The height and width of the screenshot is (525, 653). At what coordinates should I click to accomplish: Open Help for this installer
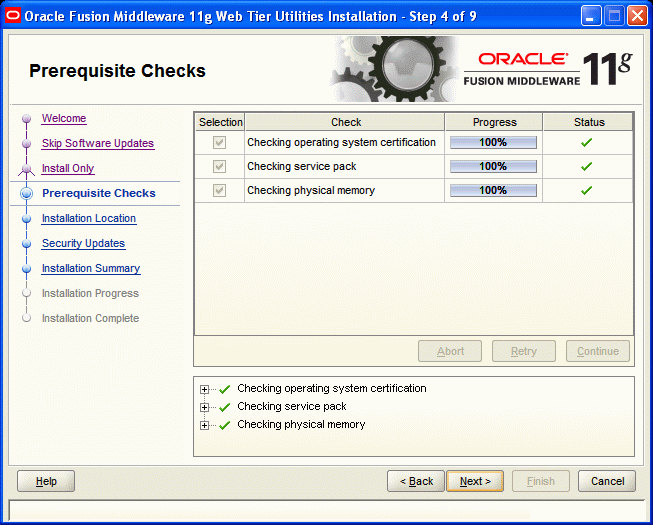[46, 481]
